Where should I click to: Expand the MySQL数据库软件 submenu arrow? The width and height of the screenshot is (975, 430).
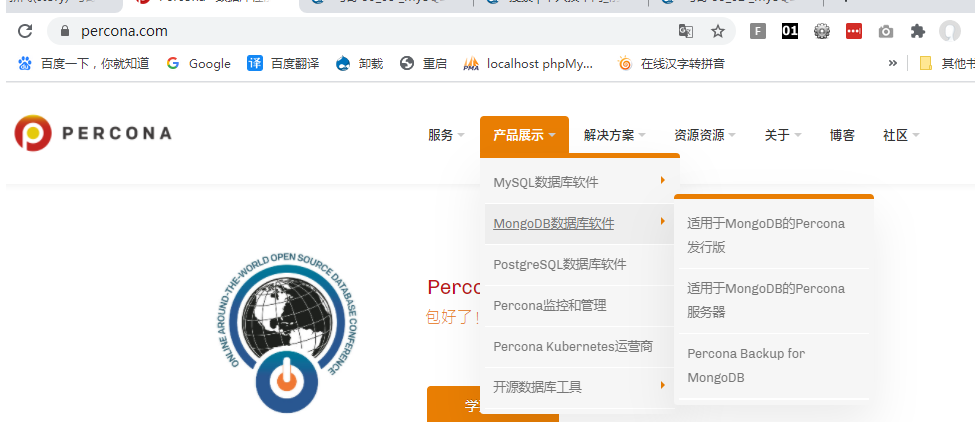(663, 180)
